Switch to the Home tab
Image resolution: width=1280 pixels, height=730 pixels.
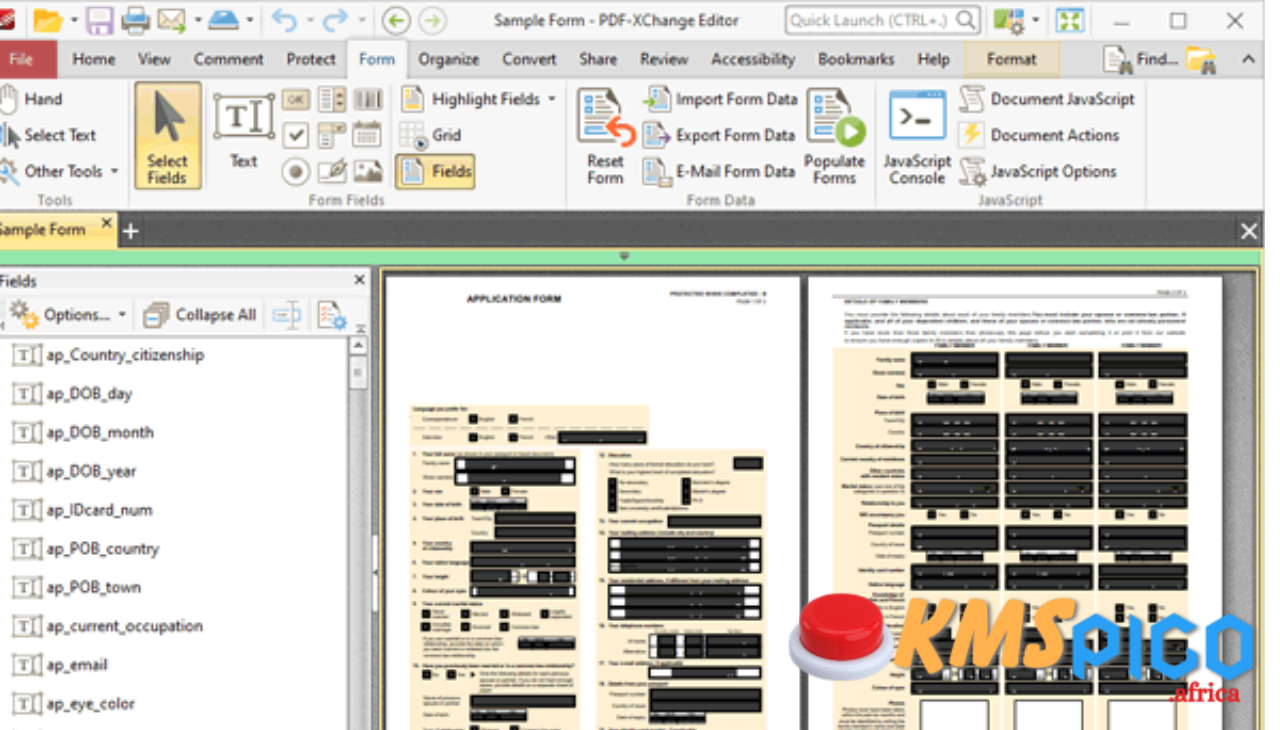pyautogui.click(x=94, y=59)
